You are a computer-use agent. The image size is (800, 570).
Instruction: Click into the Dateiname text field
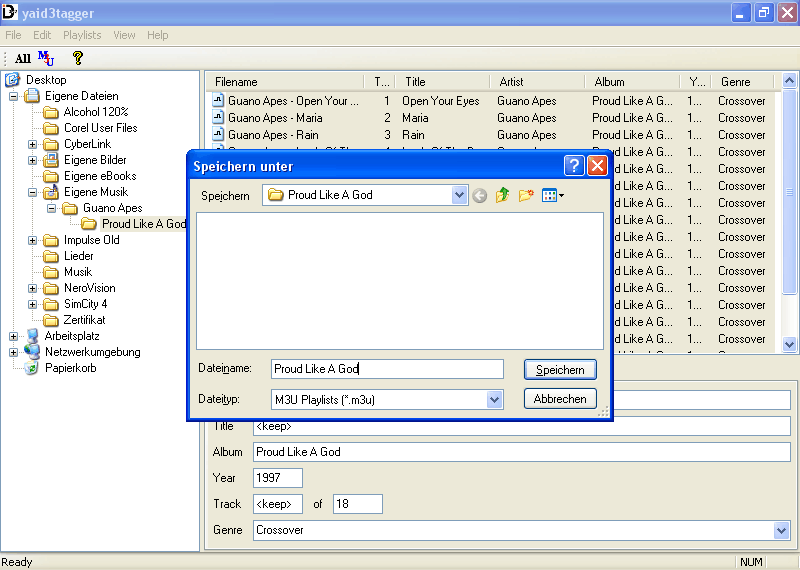click(x=387, y=369)
